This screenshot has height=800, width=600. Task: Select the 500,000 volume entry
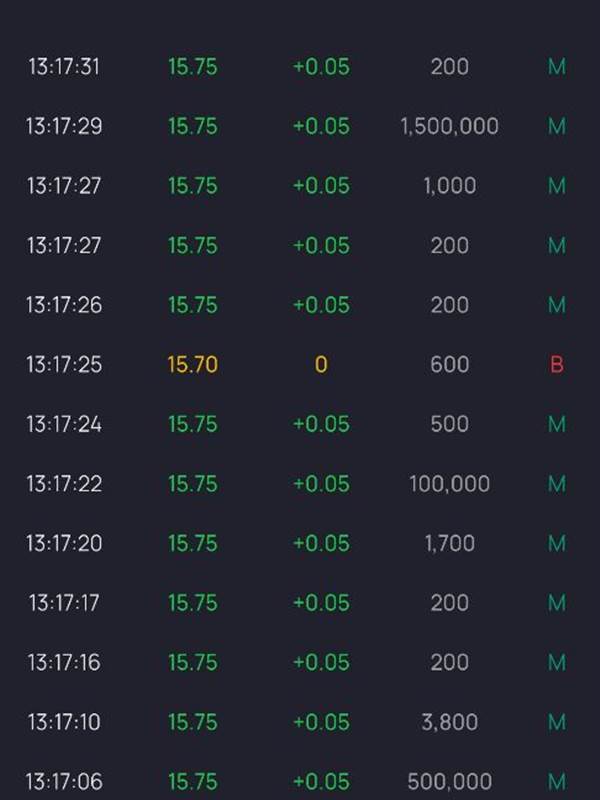[449, 781]
